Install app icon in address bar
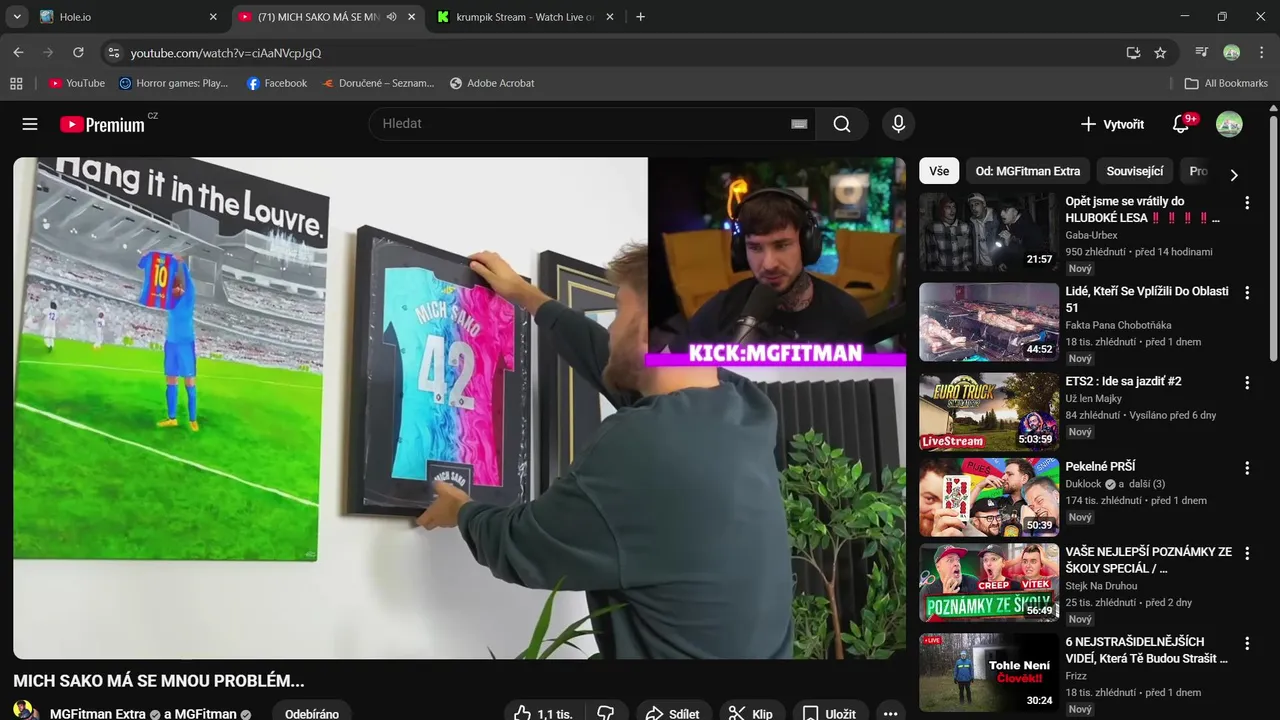 [1133, 52]
